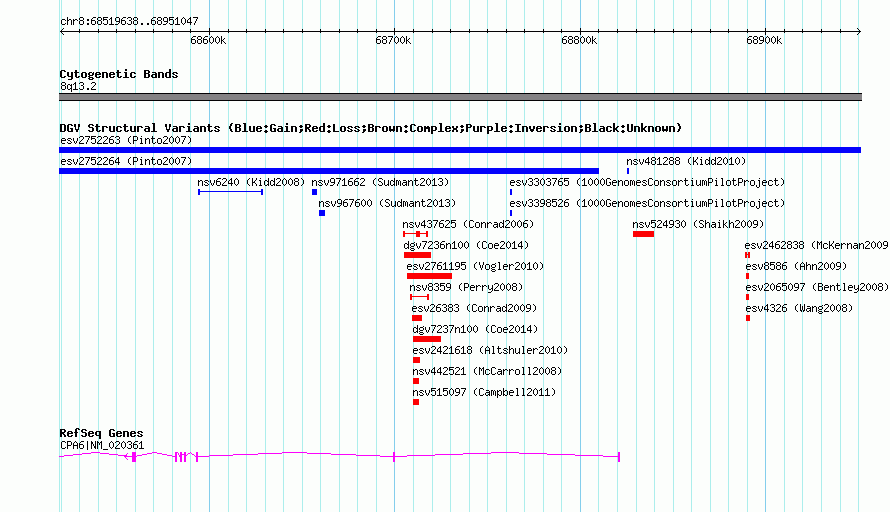
Task: Click the nsv481288 (Kidd2010) blue marker
Action: [628, 171]
